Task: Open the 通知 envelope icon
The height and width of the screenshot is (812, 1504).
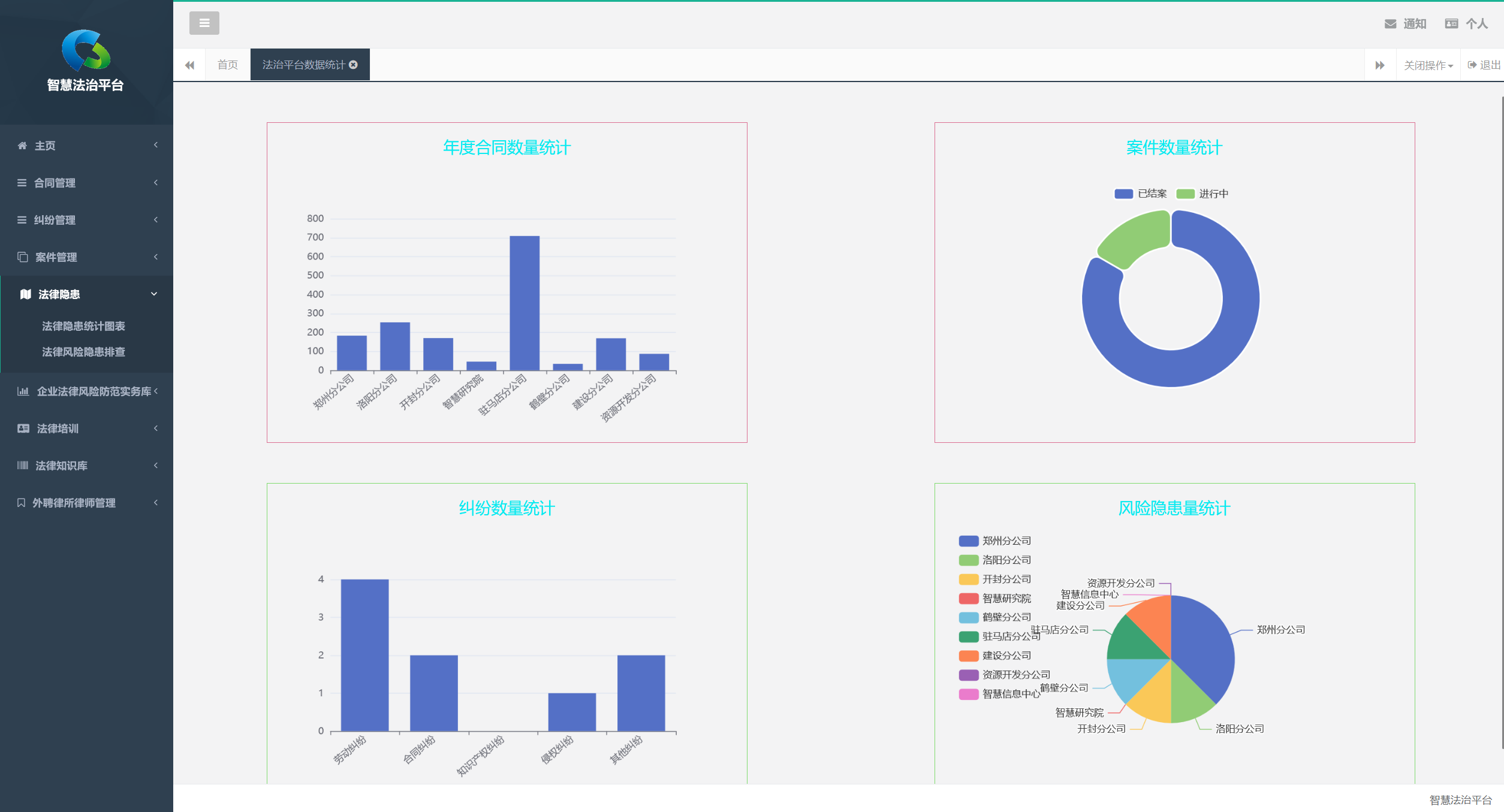Action: point(1390,24)
